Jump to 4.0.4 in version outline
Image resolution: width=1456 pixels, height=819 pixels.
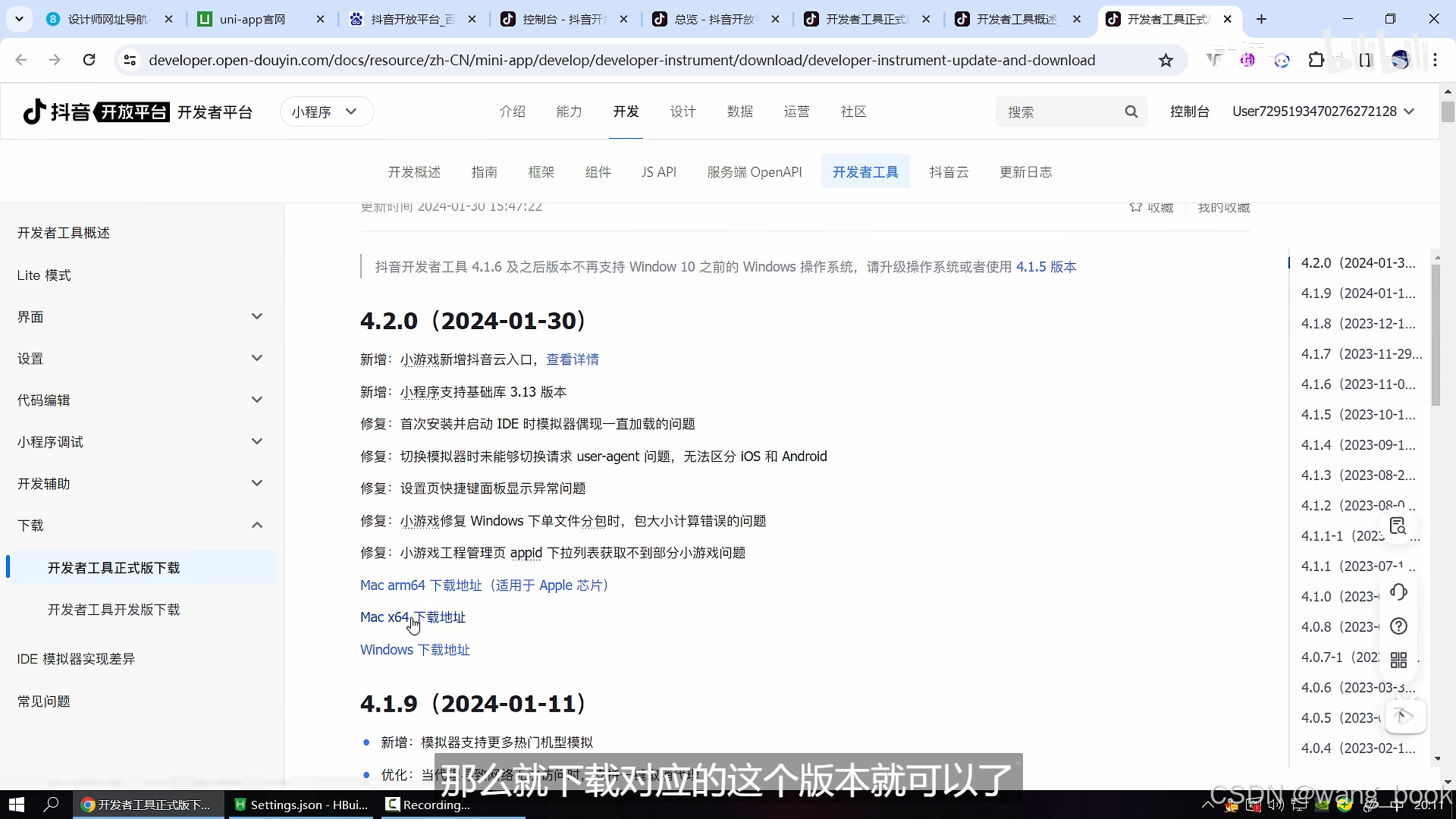(x=1358, y=748)
